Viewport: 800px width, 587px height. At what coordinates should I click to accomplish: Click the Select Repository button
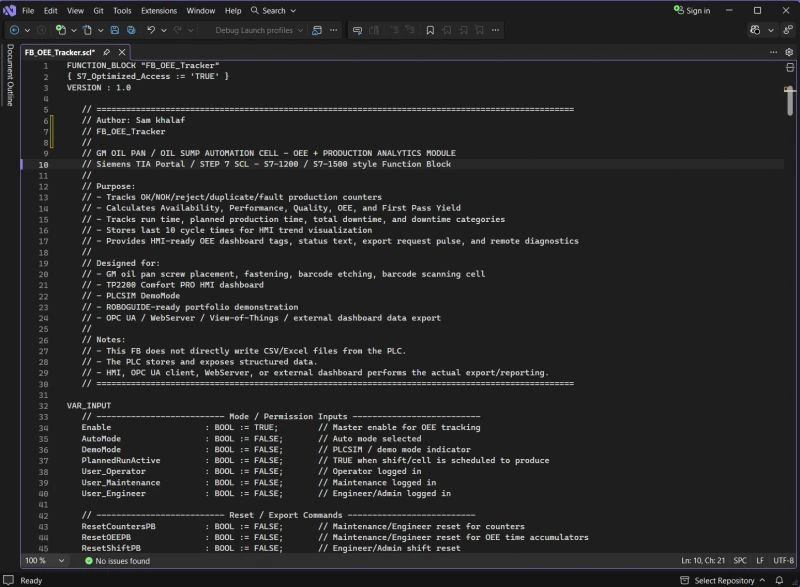[x=724, y=580]
